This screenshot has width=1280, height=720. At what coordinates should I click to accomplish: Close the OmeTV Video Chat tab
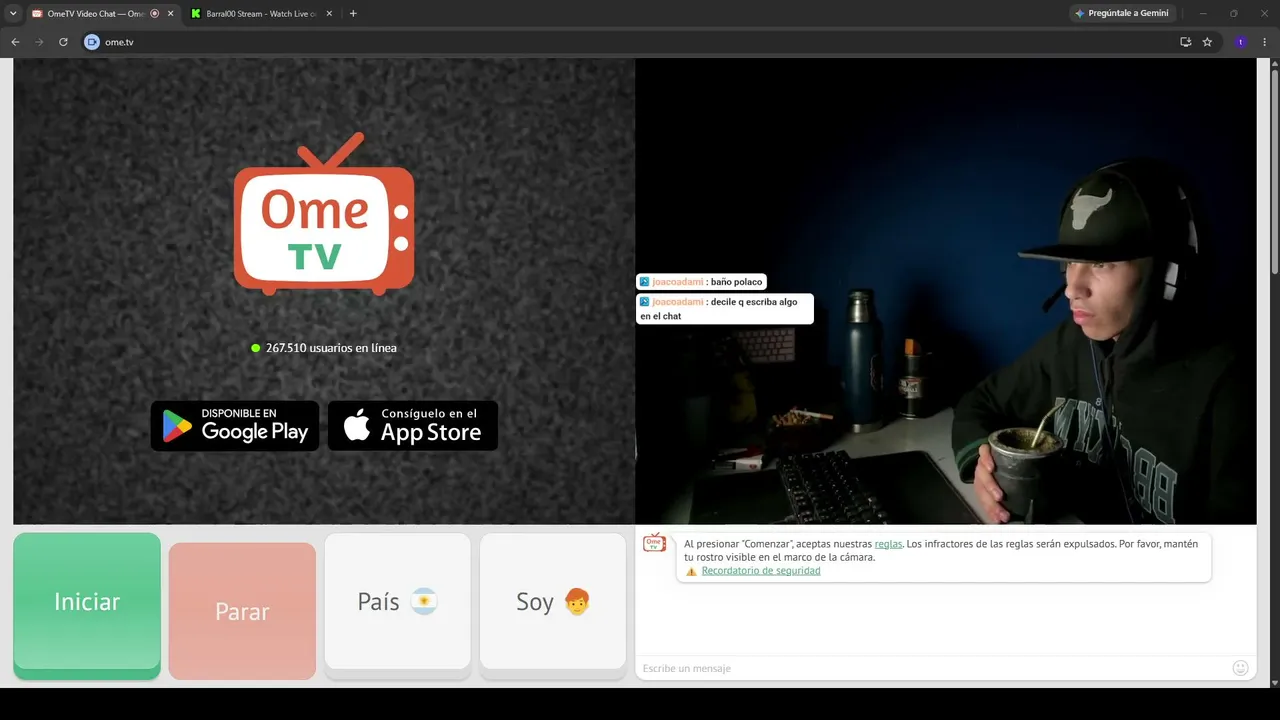[170, 14]
